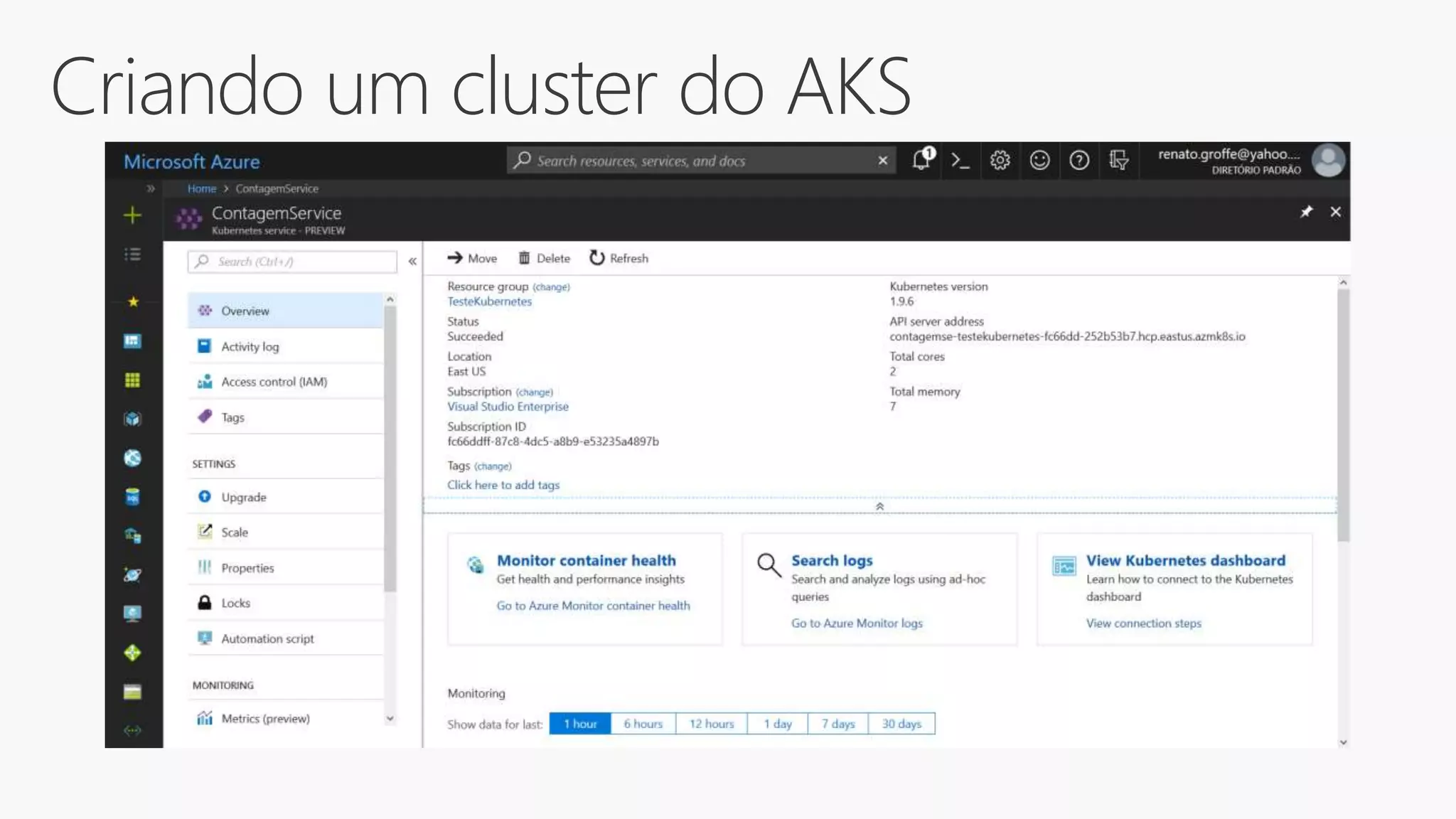Screen dimensions: 1456x819
Task: Open the Upgrade settings item
Action: pyautogui.click(x=285, y=497)
